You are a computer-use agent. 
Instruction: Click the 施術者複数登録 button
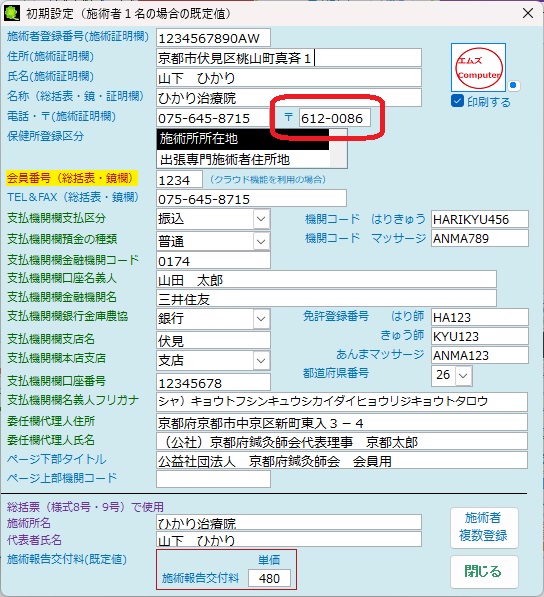[x=484, y=527]
